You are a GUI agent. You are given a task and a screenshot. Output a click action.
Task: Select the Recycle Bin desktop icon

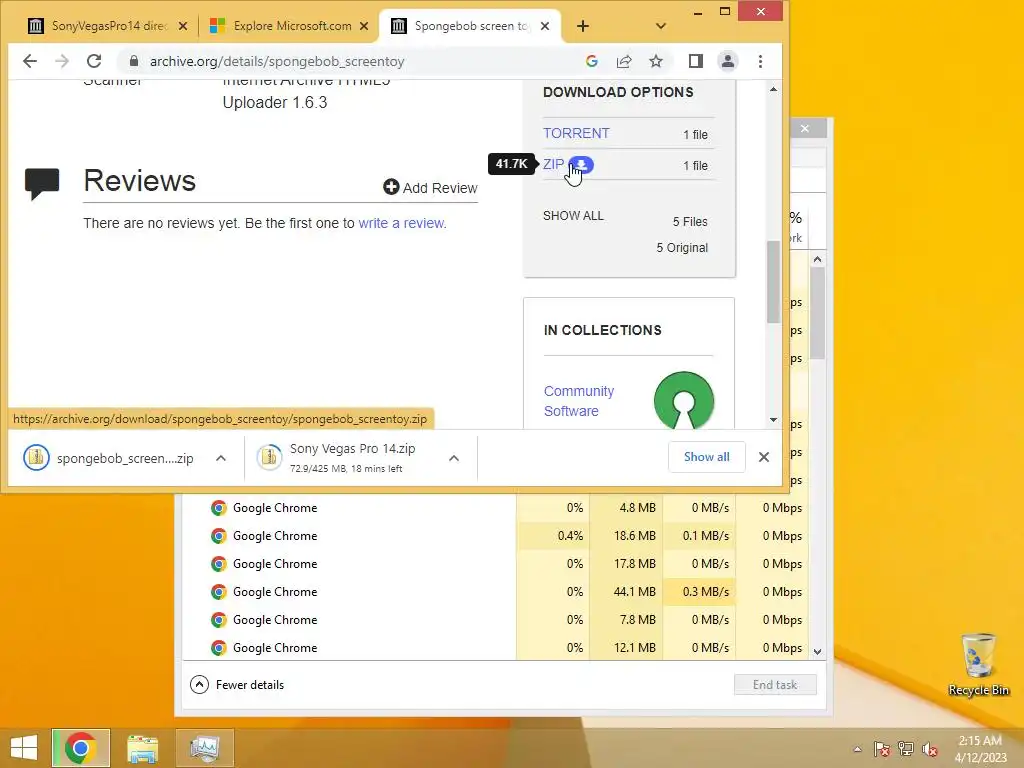[978, 665]
